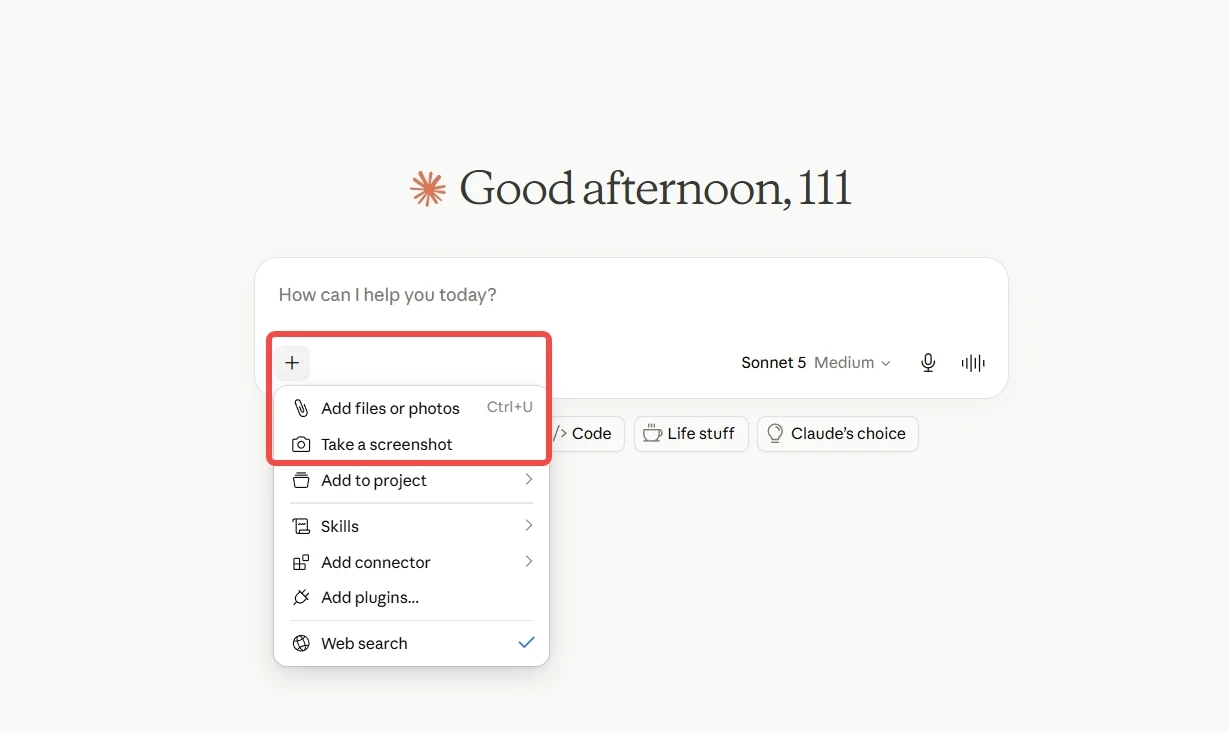Expand the Skills submenu chevron

point(529,526)
